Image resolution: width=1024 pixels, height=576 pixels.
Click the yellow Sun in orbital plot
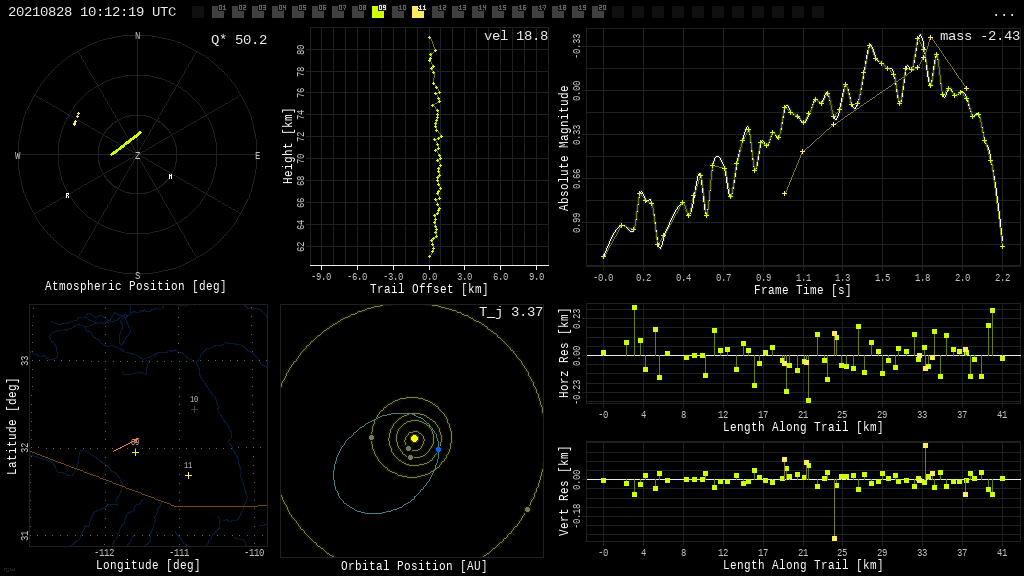414,438
